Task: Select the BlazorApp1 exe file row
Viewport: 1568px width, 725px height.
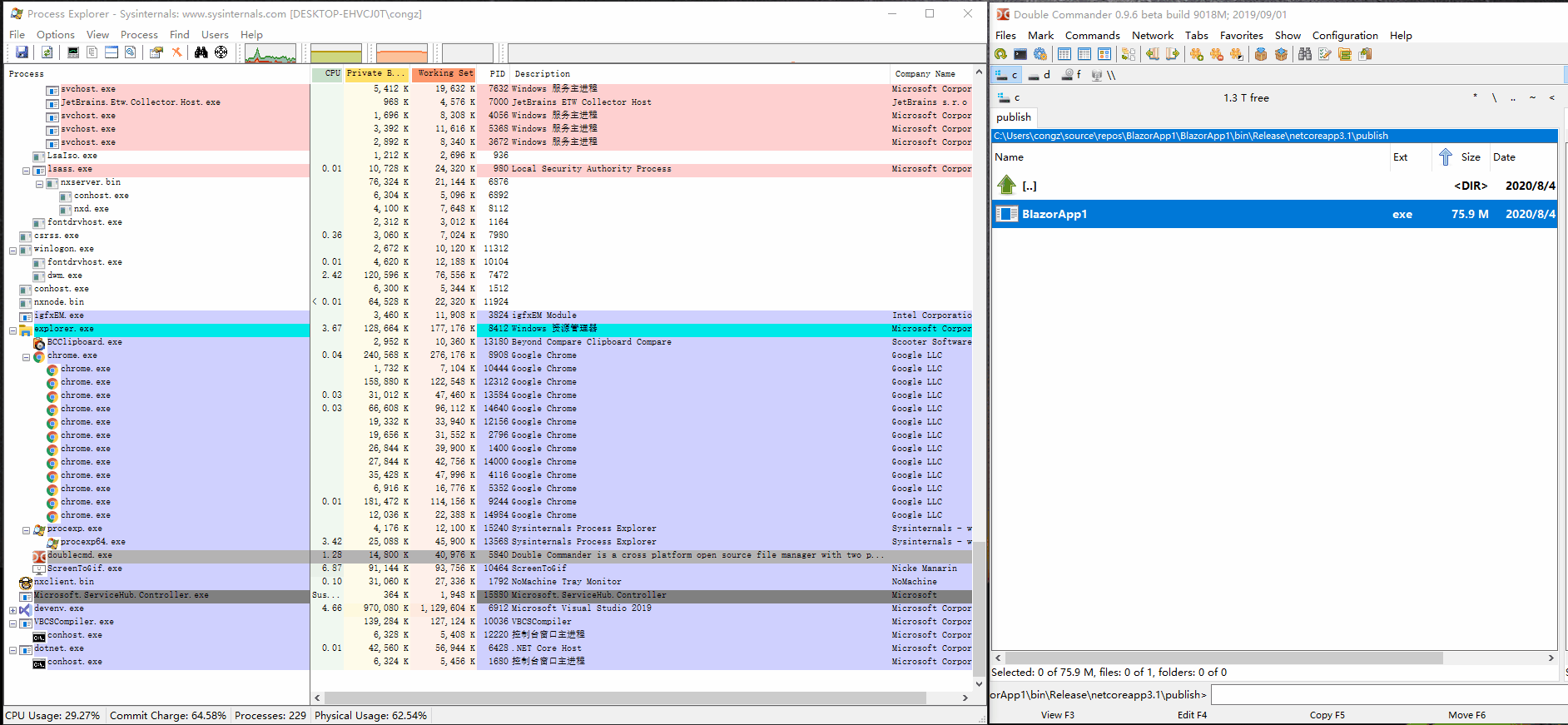Action: 1274,214
